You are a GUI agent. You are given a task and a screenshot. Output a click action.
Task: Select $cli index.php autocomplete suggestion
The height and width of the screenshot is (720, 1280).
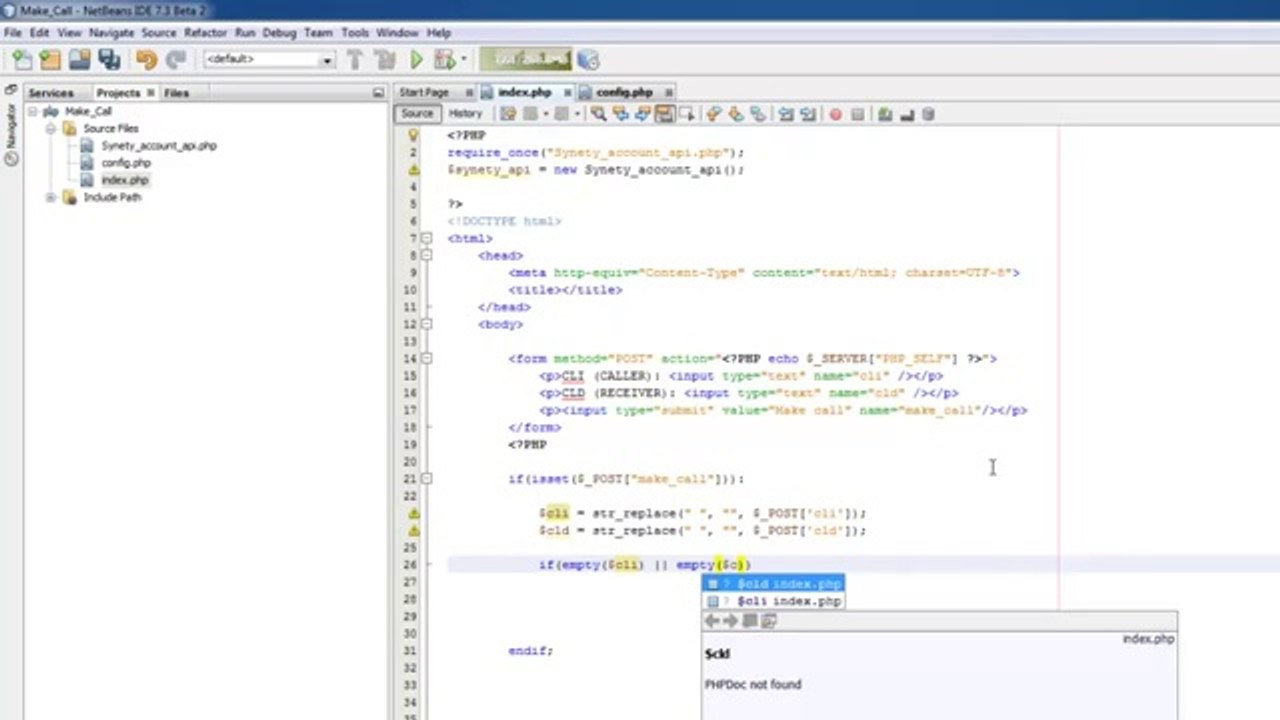coord(773,601)
